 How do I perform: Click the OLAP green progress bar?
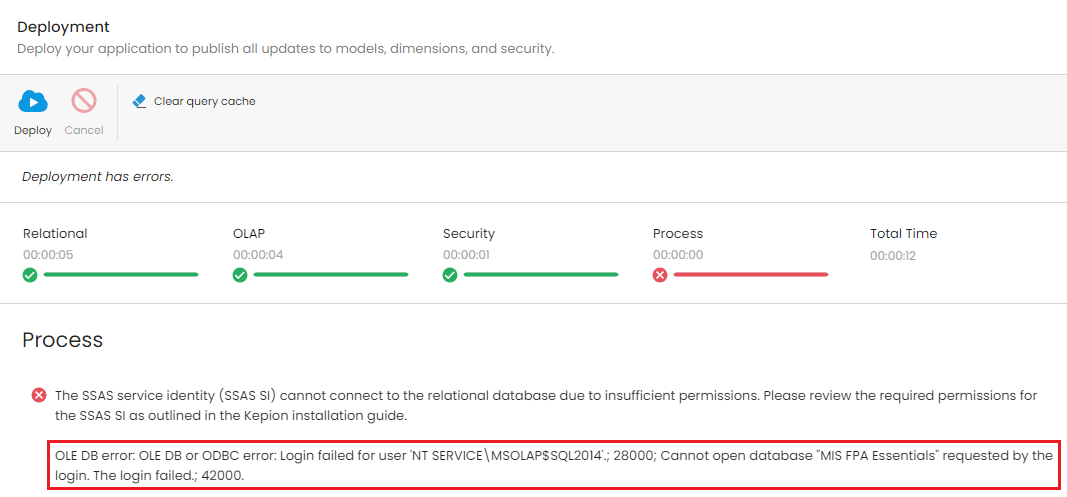pyautogui.click(x=331, y=274)
